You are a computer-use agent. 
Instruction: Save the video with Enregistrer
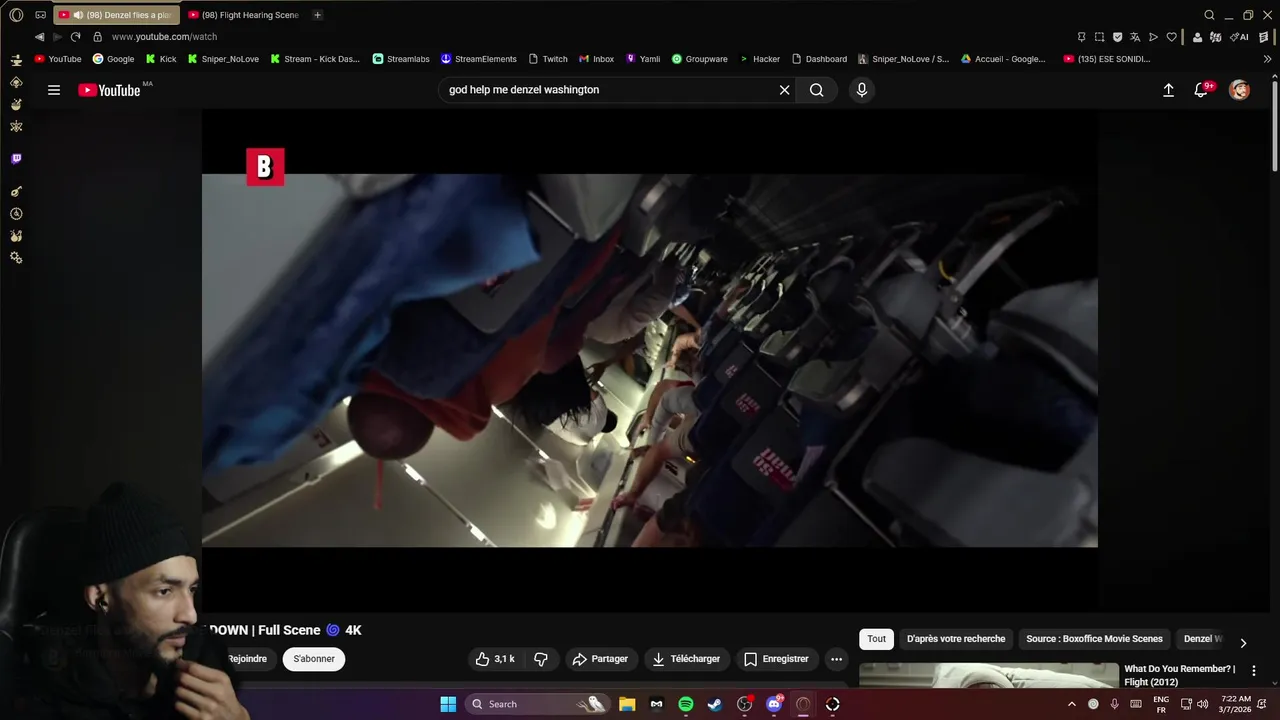pyautogui.click(x=777, y=659)
